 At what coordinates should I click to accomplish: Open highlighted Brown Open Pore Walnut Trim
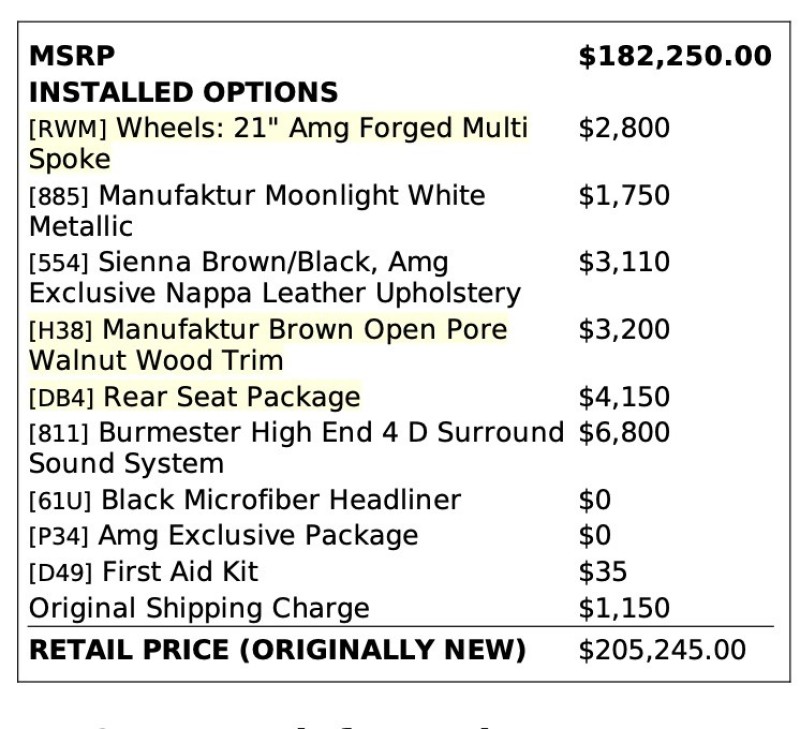pyautogui.click(x=305, y=330)
